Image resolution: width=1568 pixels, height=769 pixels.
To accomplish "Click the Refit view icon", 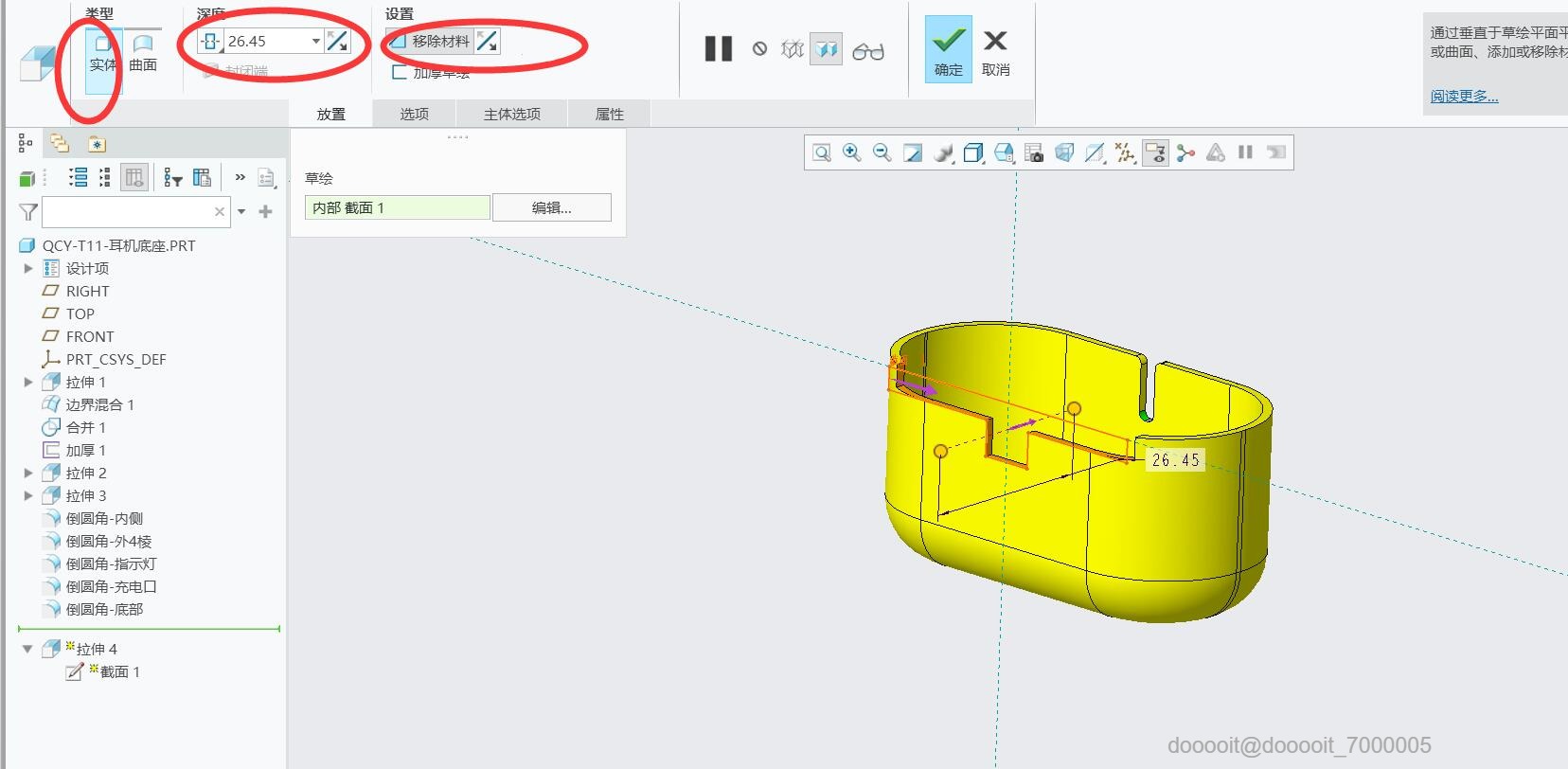I will tap(822, 152).
